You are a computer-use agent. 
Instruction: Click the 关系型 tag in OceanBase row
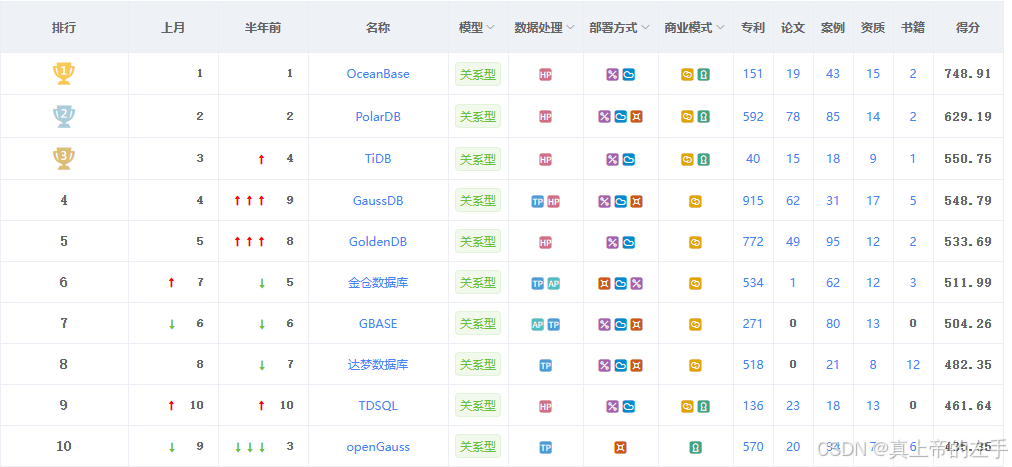tap(478, 74)
